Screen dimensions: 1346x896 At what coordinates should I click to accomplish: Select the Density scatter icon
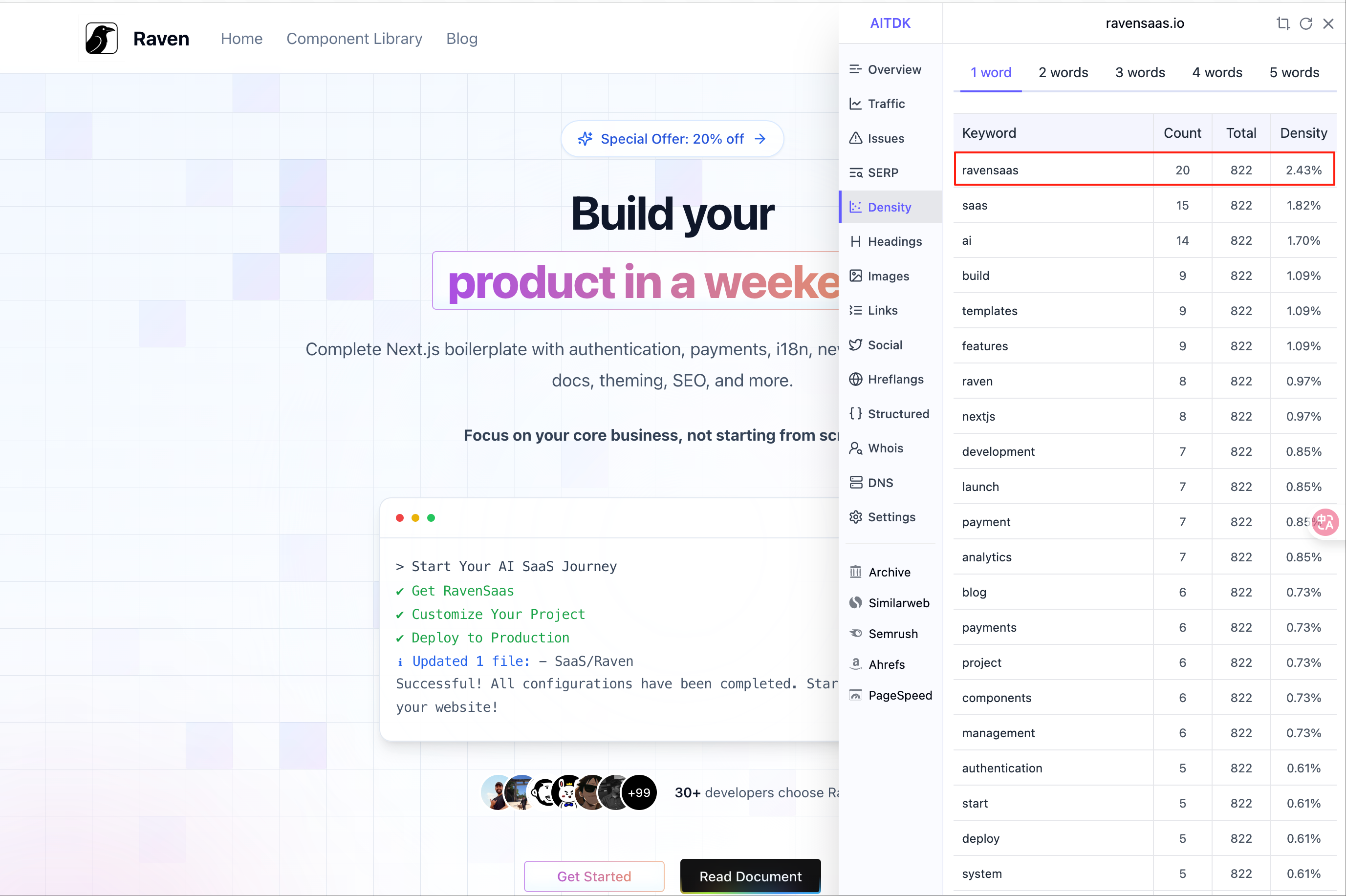[855, 207]
